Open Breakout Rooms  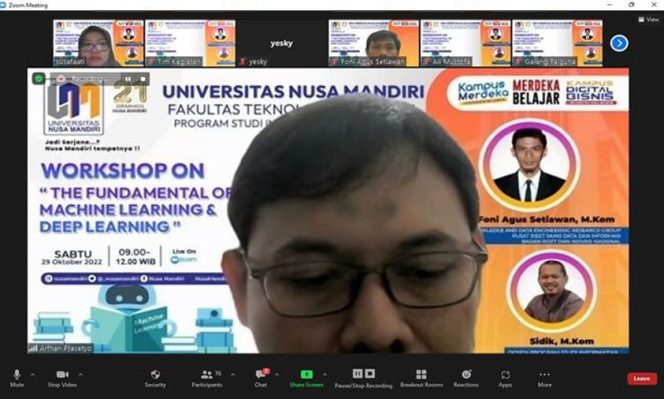[421, 378]
